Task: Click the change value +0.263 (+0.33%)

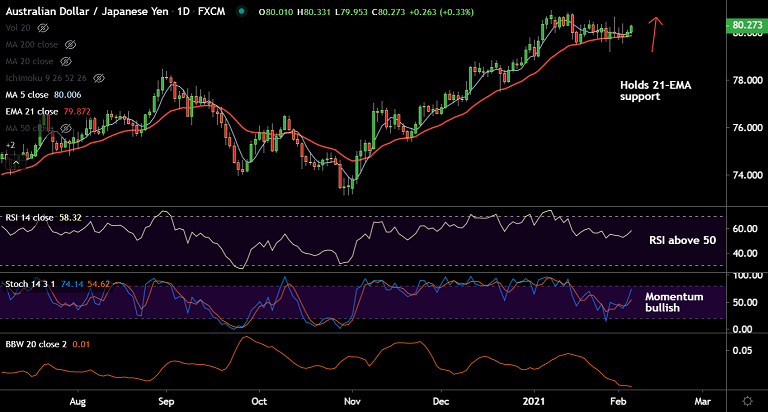Action: pyautogui.click(x=441, y=12)
